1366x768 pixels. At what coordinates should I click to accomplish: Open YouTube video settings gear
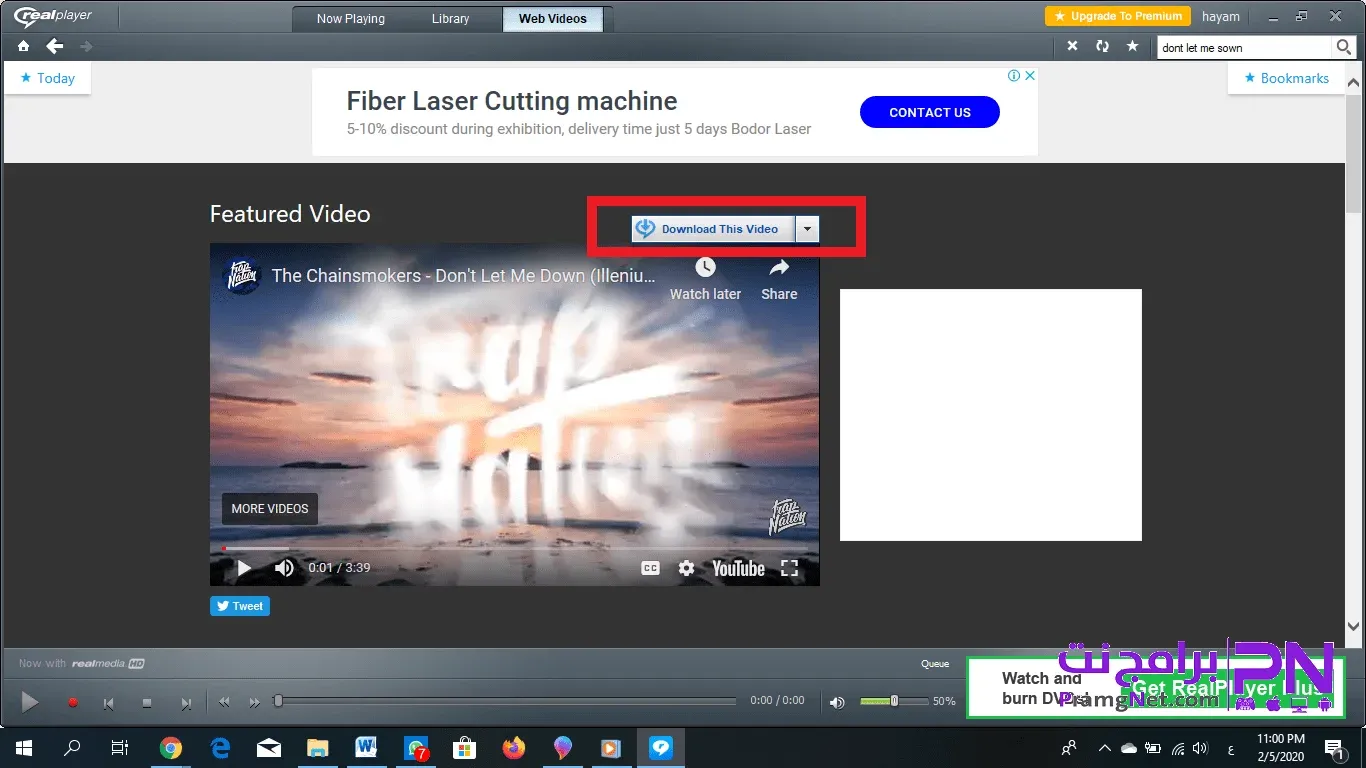686,568
